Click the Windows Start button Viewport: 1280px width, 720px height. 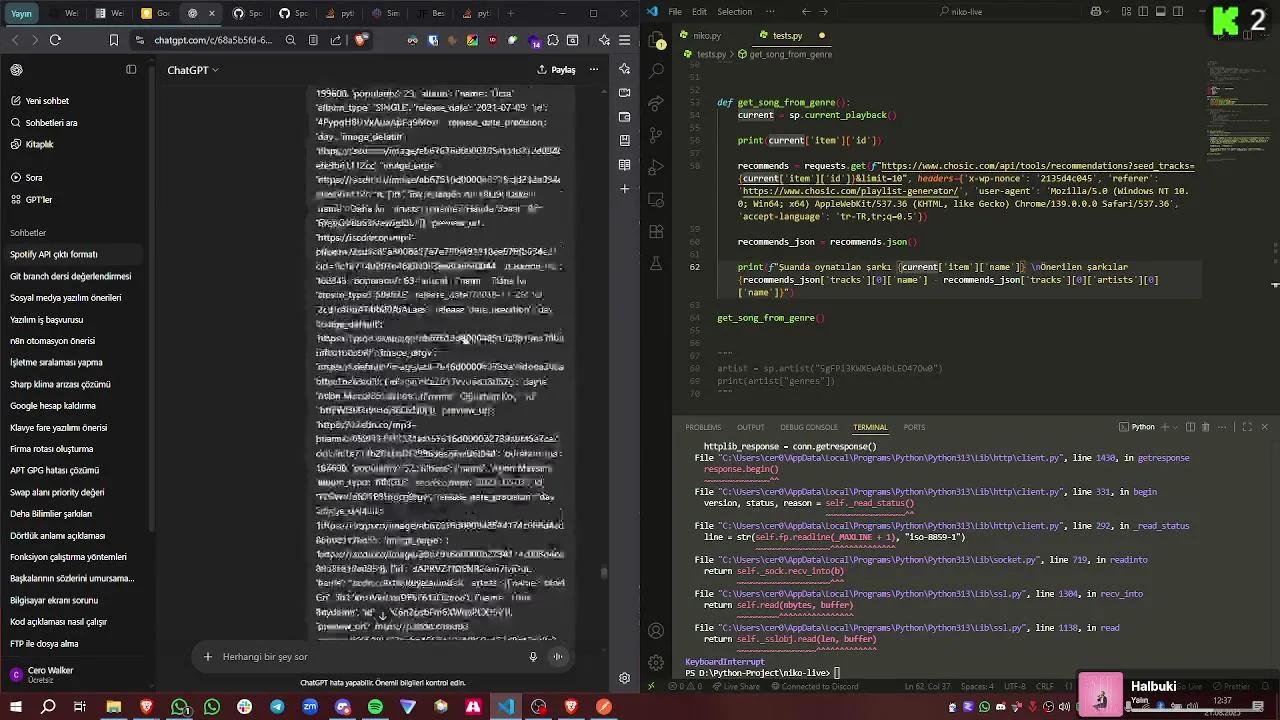click(16, 707)
